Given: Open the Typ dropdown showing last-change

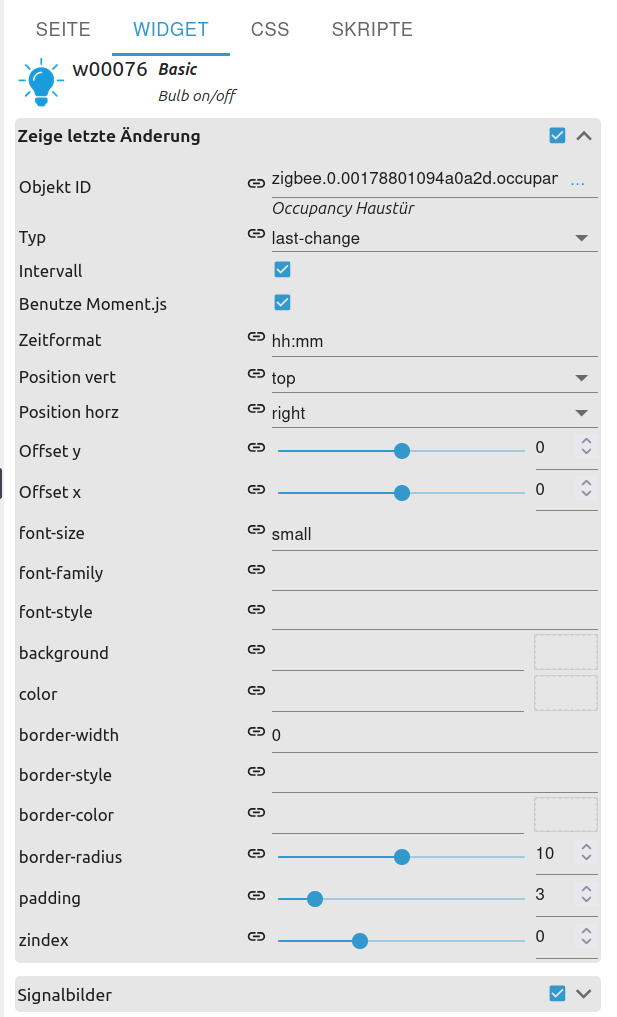Looking at the screenshot, I should click(x=434, y=238).
